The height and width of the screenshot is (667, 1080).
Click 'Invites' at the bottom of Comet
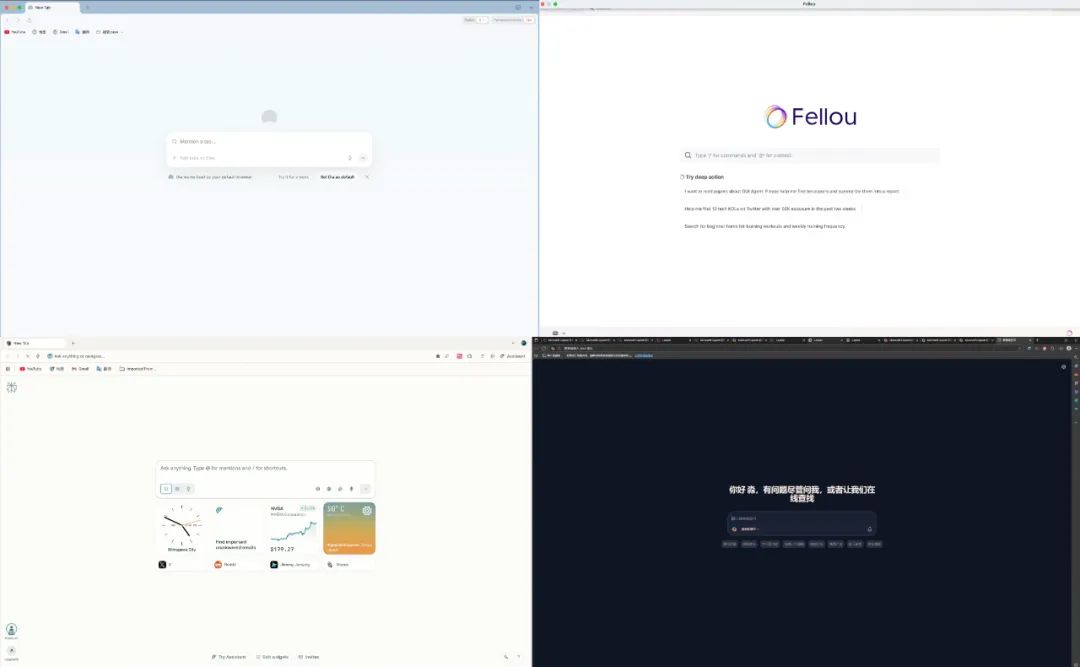(x=309, y=657)
